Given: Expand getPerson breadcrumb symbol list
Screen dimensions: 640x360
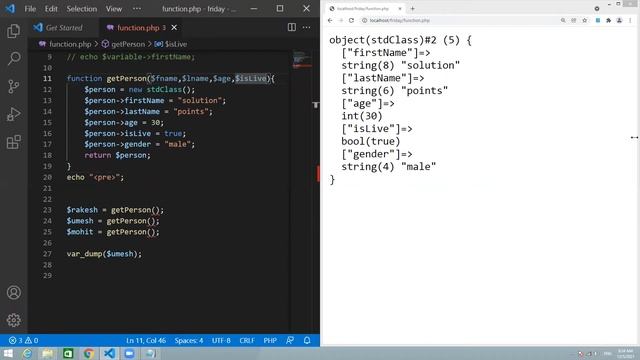Looking at the screenshot, I should (128, 44).
